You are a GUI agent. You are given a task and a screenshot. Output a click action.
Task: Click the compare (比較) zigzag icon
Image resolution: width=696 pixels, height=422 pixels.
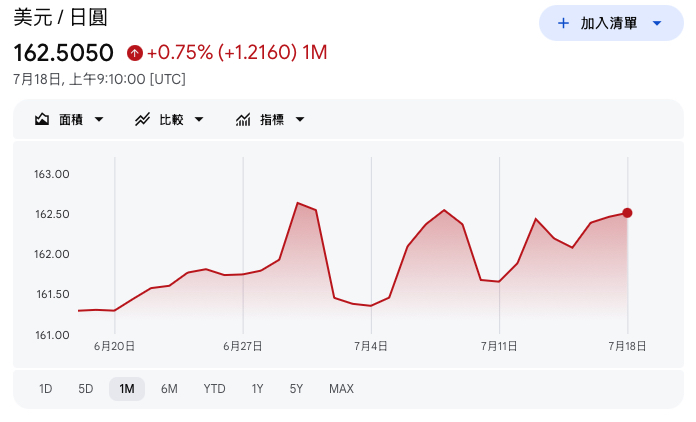click(x=142, y=119)
